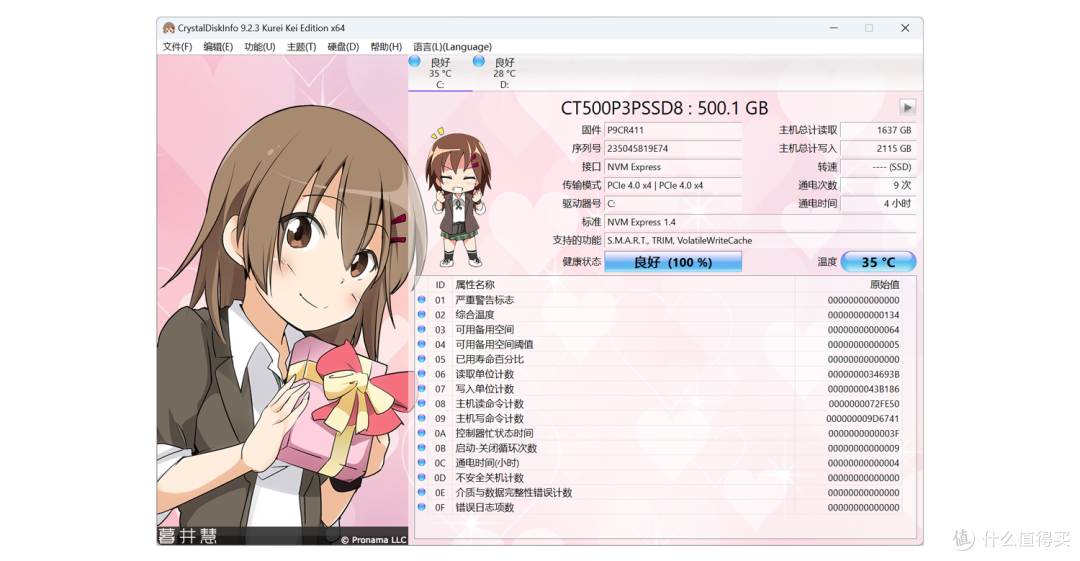Click status dot of row 06 读取单位计数

(x=422, y=374)
